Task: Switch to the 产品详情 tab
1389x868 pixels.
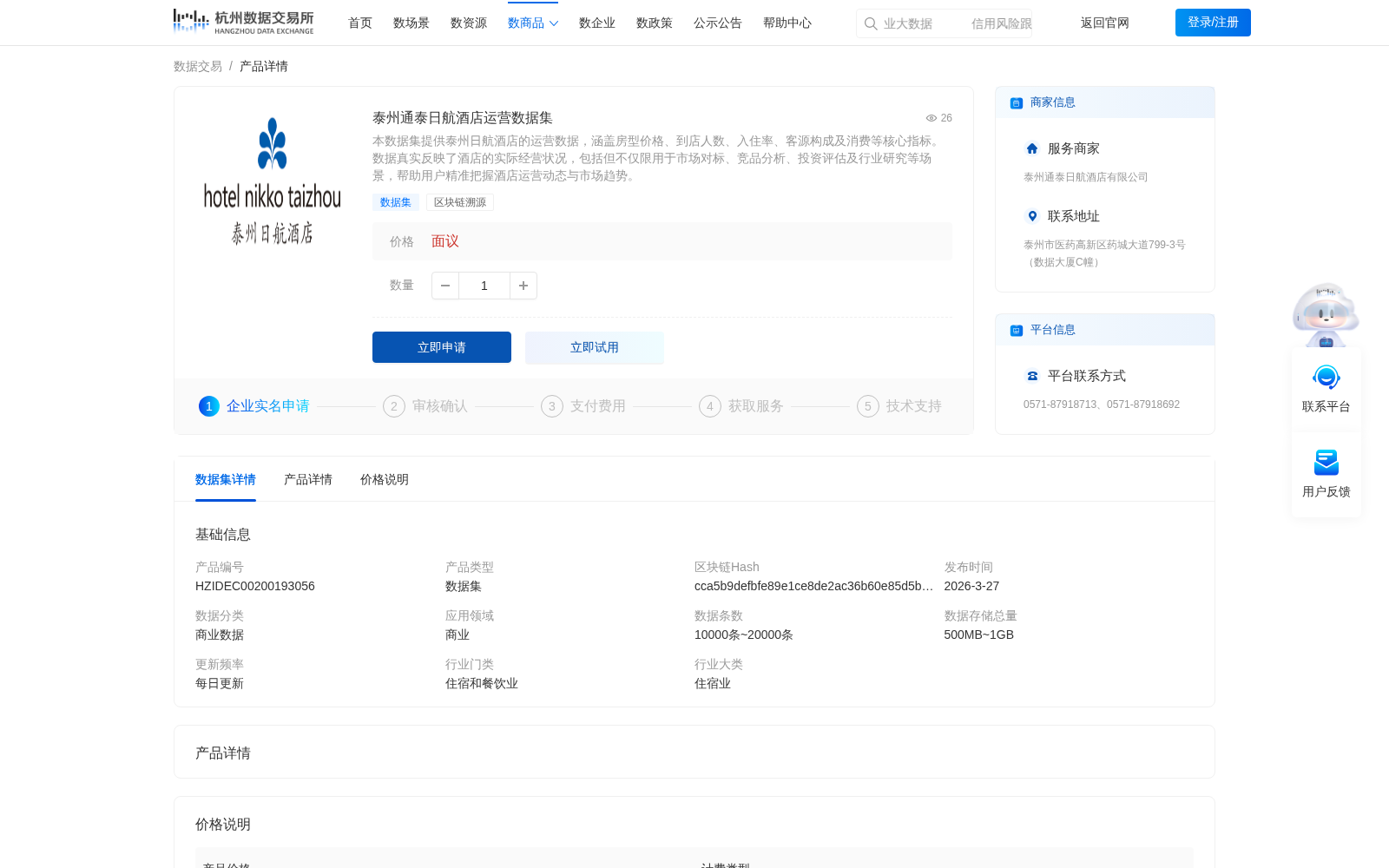Action: 308,480
